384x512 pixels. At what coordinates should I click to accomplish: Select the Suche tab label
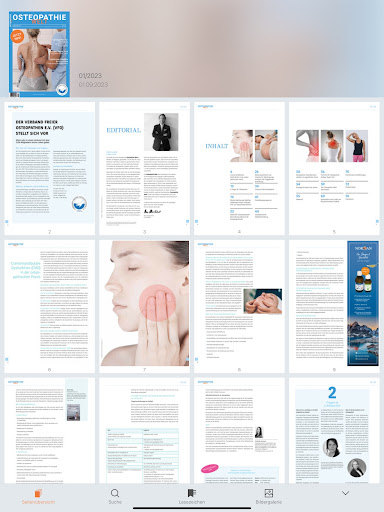115,502
